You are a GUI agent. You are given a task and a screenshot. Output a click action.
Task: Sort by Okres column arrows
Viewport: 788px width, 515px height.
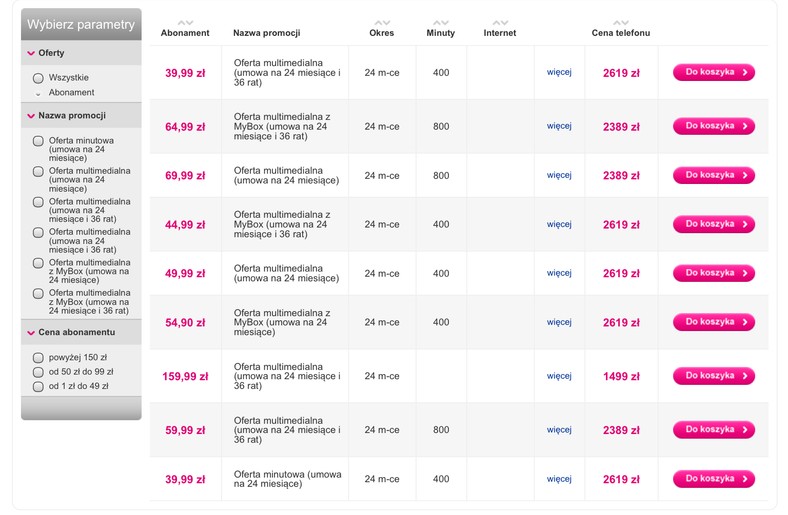point(382,23)
